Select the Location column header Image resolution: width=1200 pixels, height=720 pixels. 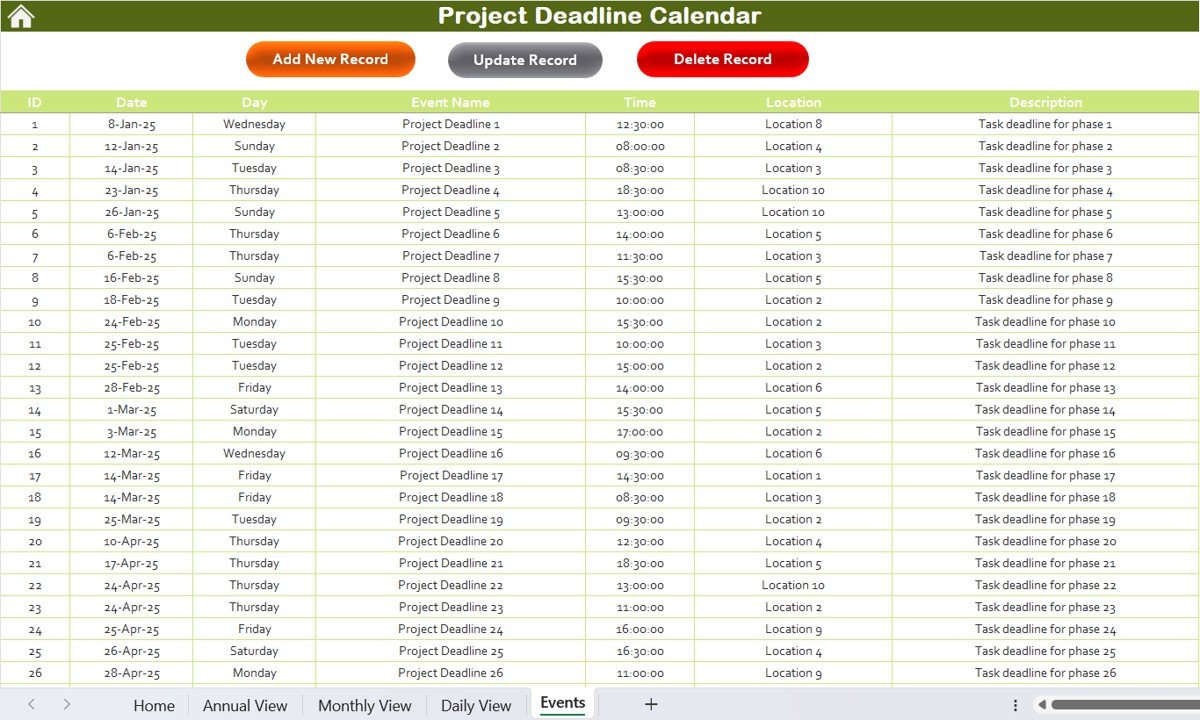[793, 102]
